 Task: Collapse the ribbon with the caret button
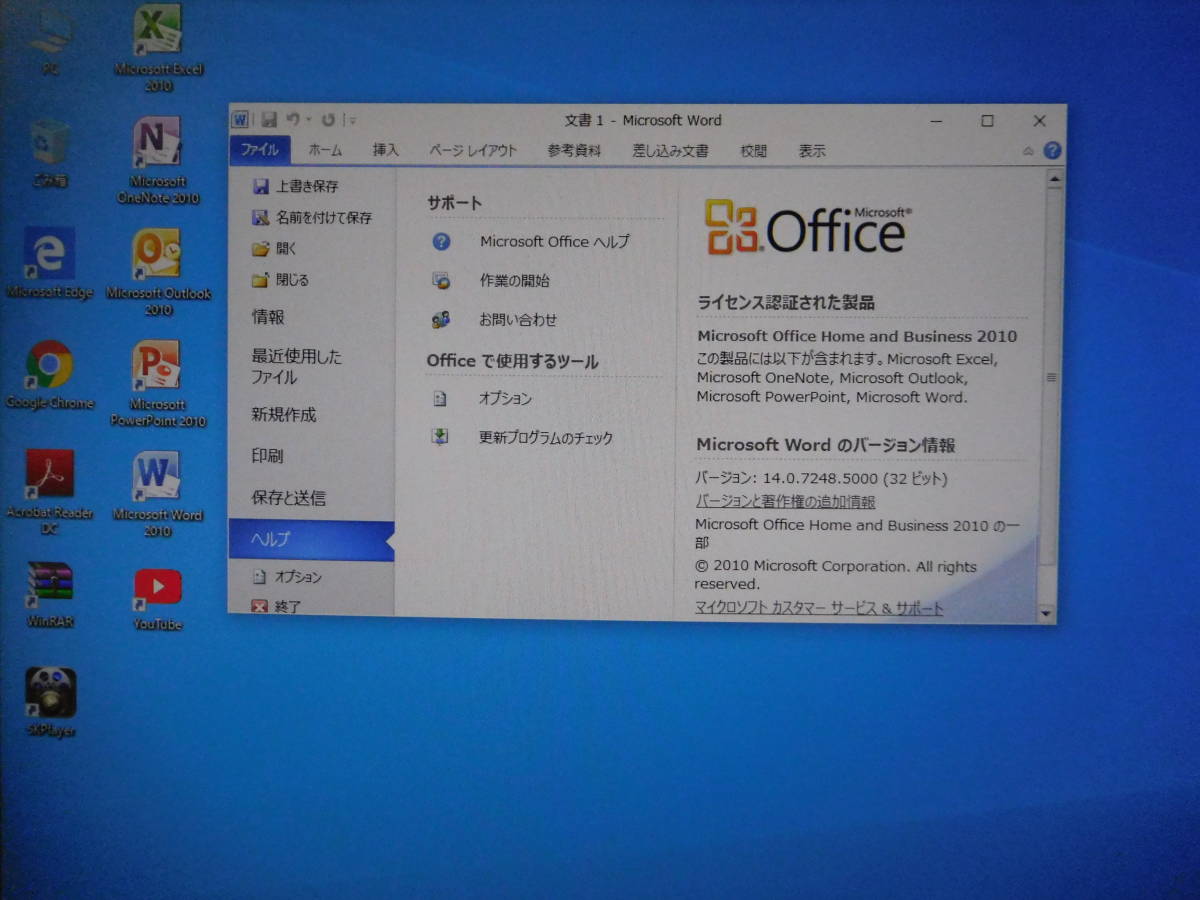(1028, 151)
